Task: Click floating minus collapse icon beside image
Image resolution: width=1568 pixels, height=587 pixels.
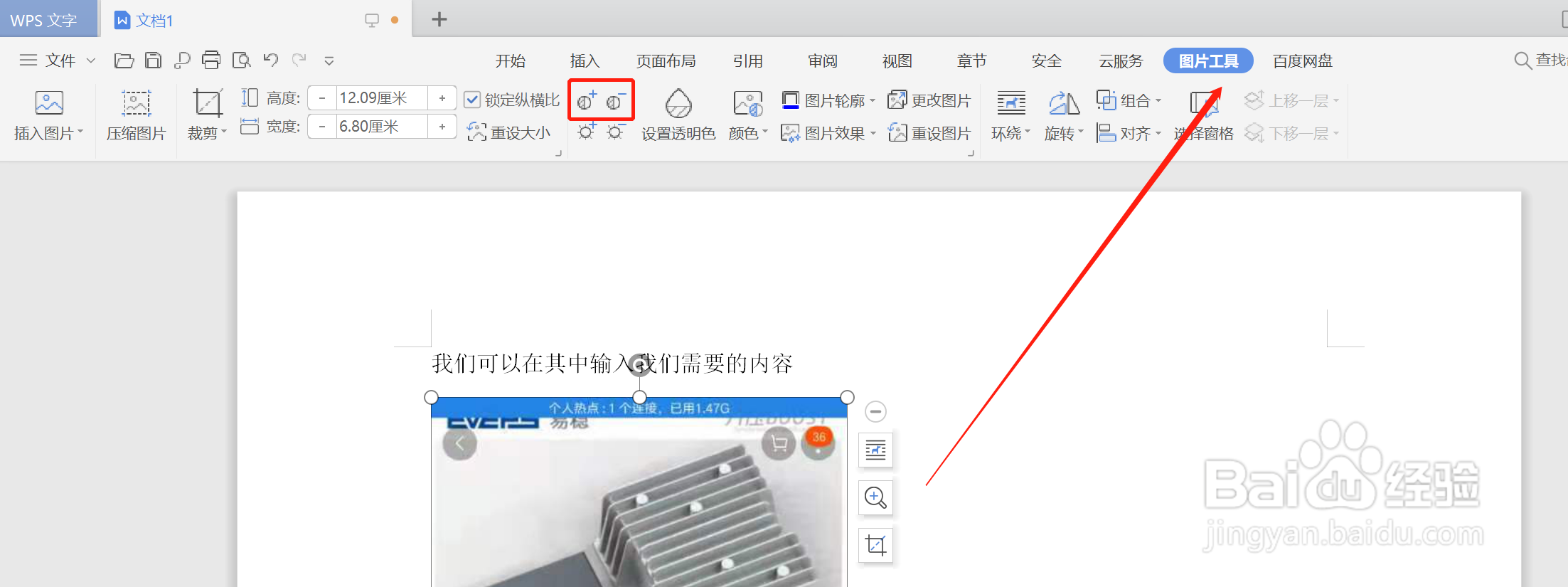Action: [875, 411]
